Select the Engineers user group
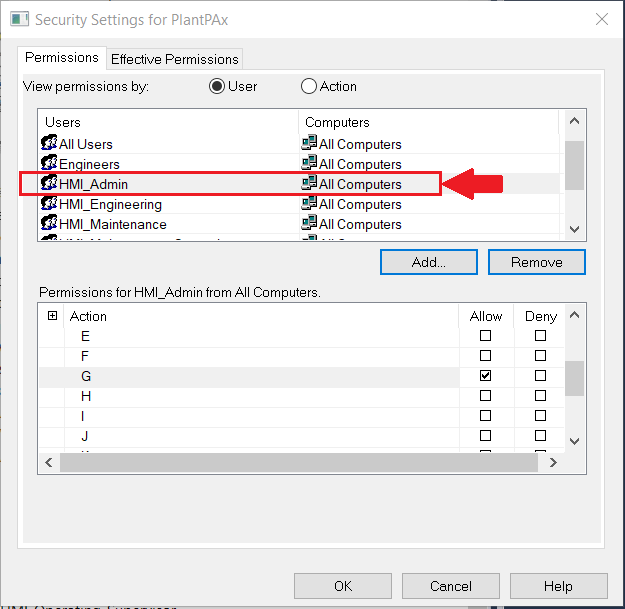This screenshot has width=625, height=609. pos(301,164)
